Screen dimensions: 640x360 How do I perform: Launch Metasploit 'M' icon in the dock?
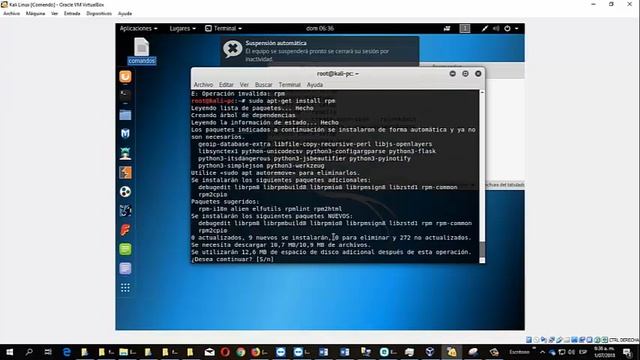coord(125,134)
